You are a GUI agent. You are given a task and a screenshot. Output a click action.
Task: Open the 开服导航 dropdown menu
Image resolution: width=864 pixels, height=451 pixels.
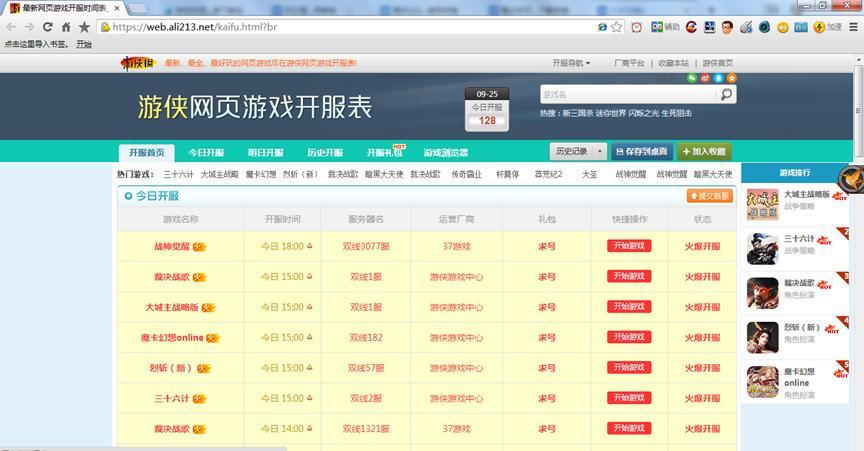tap(571, 63)
